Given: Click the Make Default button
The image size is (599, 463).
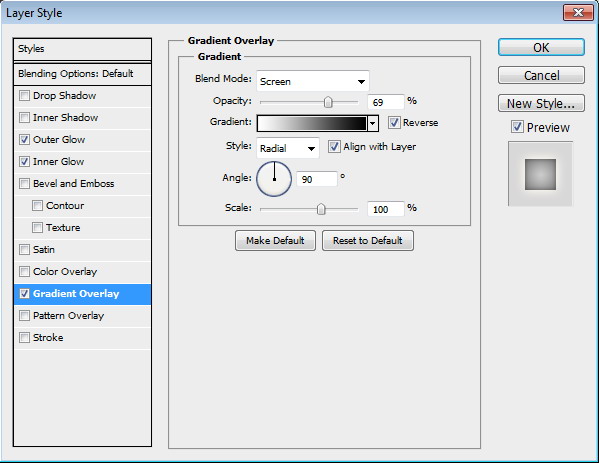Looking at the screenshot, I should (x=275, y=240).
